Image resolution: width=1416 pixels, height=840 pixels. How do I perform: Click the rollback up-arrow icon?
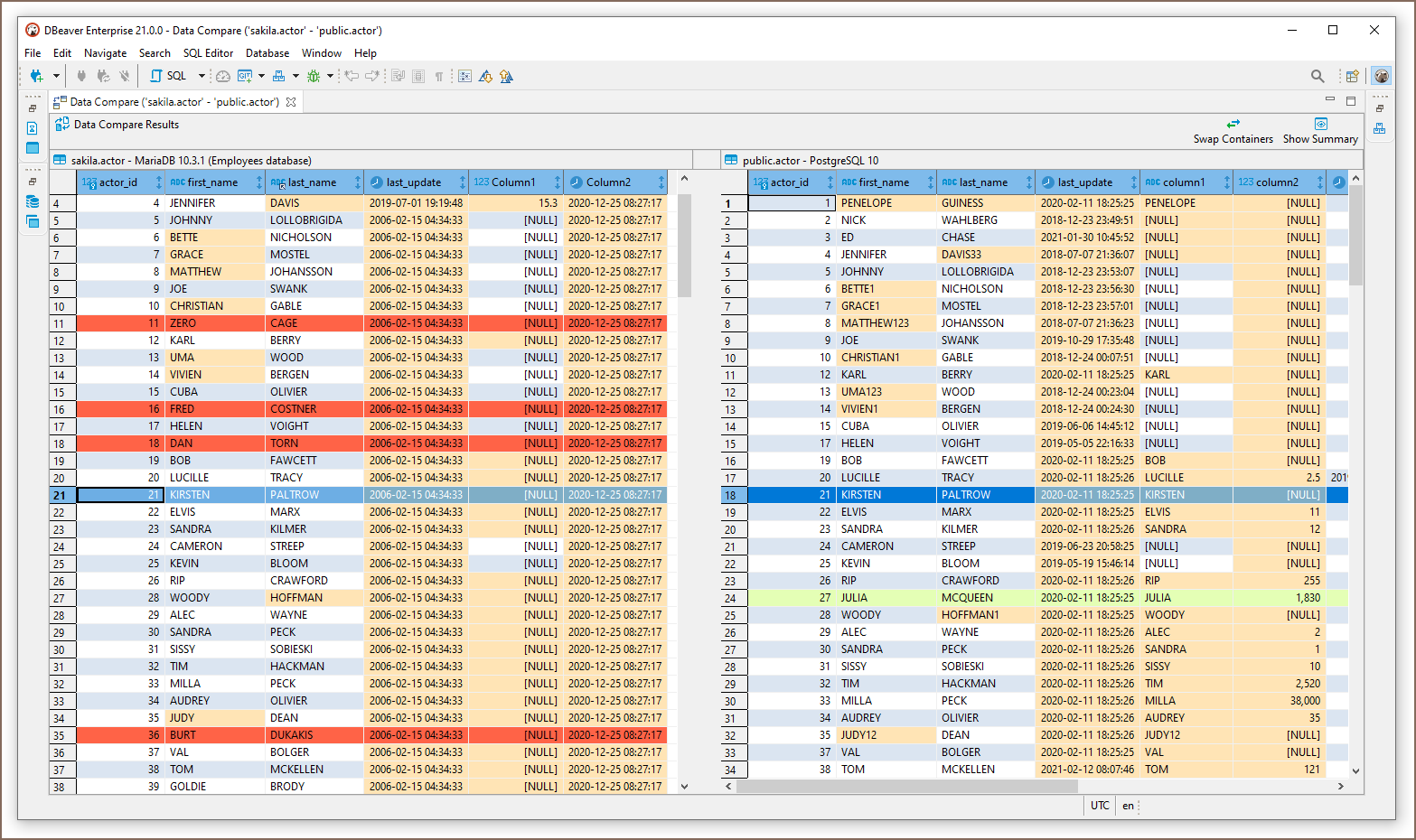[x=506, y=76]
